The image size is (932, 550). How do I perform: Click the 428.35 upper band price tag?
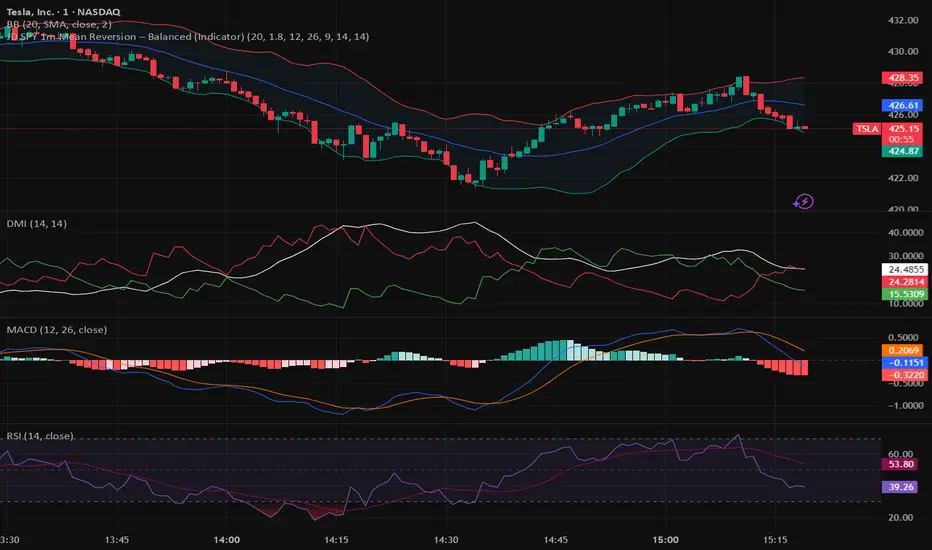[902, 78]
